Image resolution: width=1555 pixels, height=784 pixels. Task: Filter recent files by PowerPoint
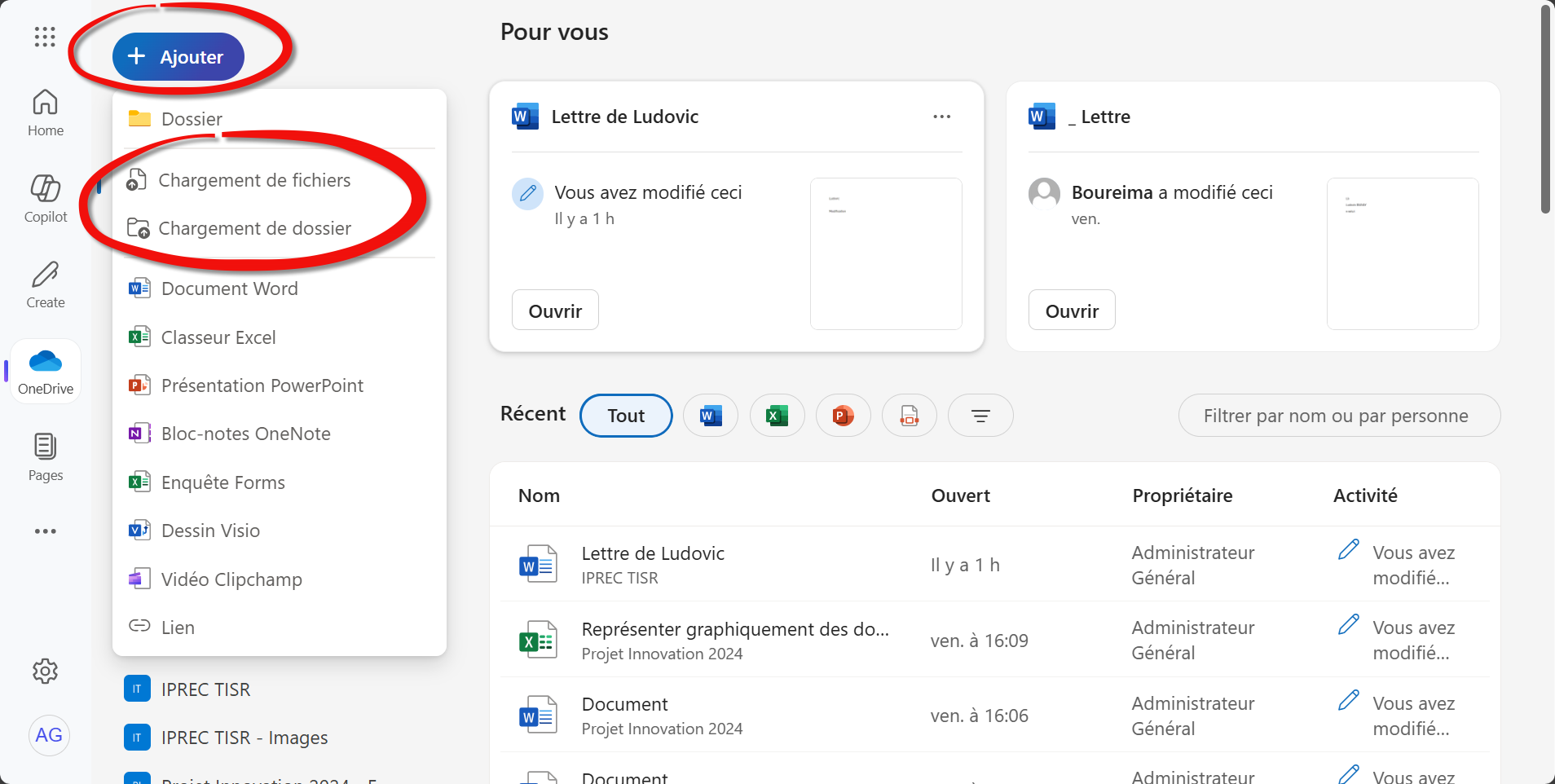pyautogui.click(x=843, y=416)
